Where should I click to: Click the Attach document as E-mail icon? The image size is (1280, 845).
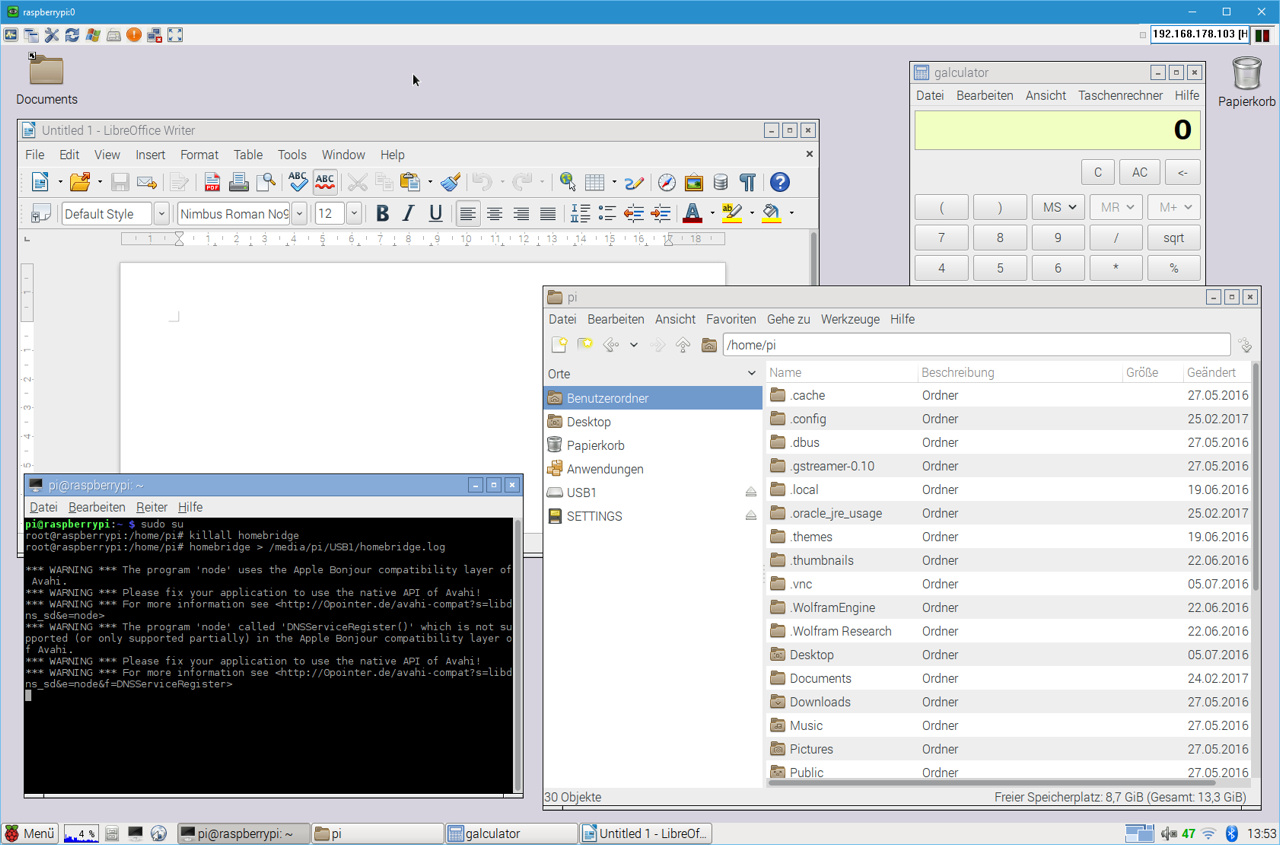coord(147,182)
